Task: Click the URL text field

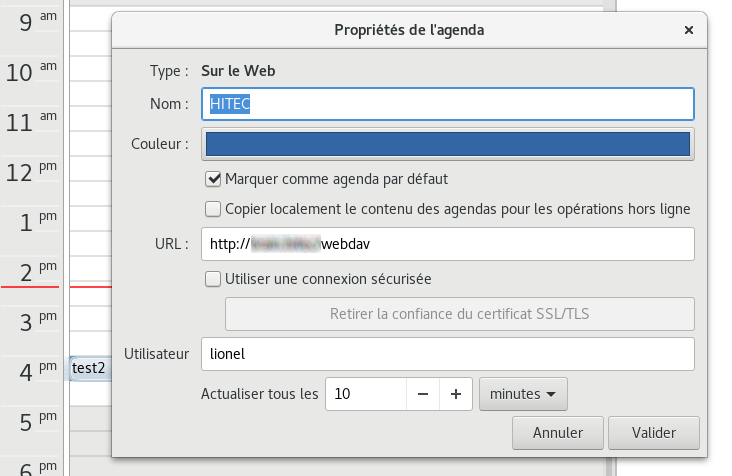Action: point(447,244)
